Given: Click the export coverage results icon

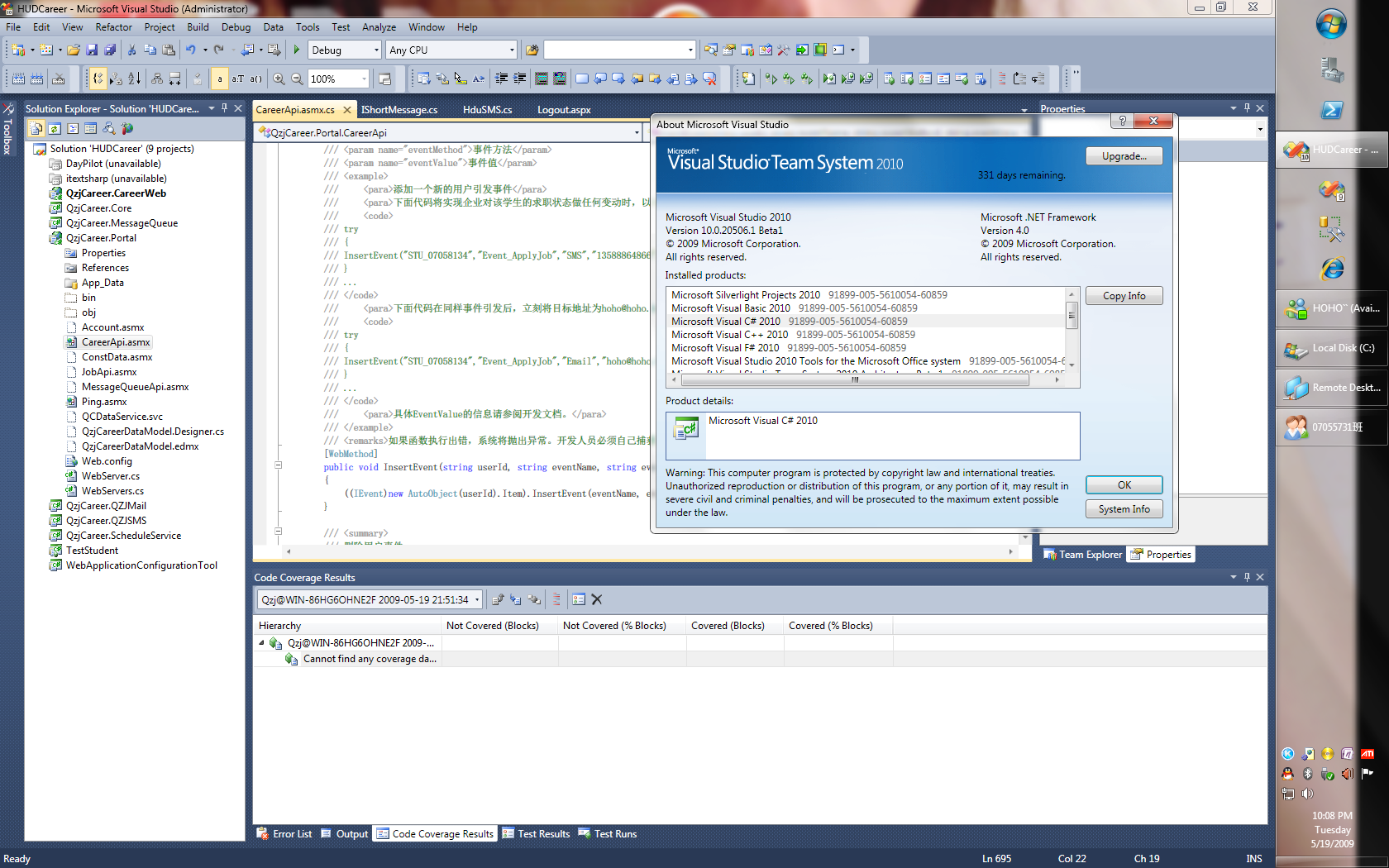Looking at the screenshot, I should click(497, 599).
